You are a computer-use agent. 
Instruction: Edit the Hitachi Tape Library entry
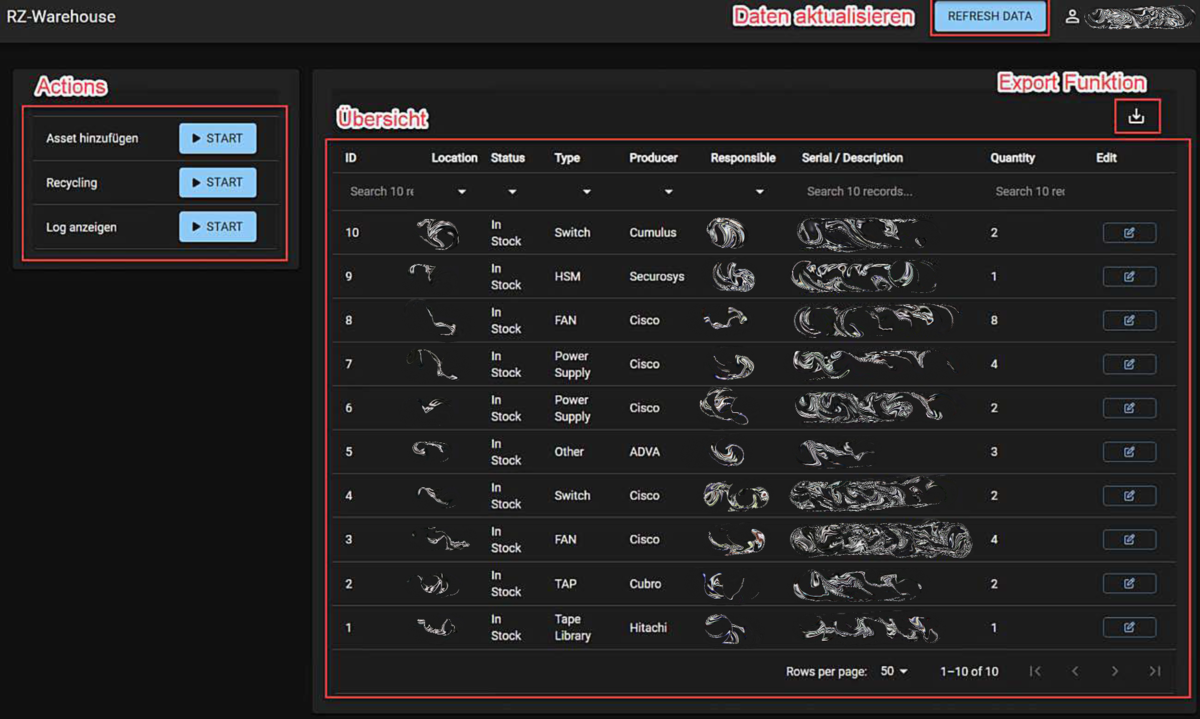coord(1129,628)
